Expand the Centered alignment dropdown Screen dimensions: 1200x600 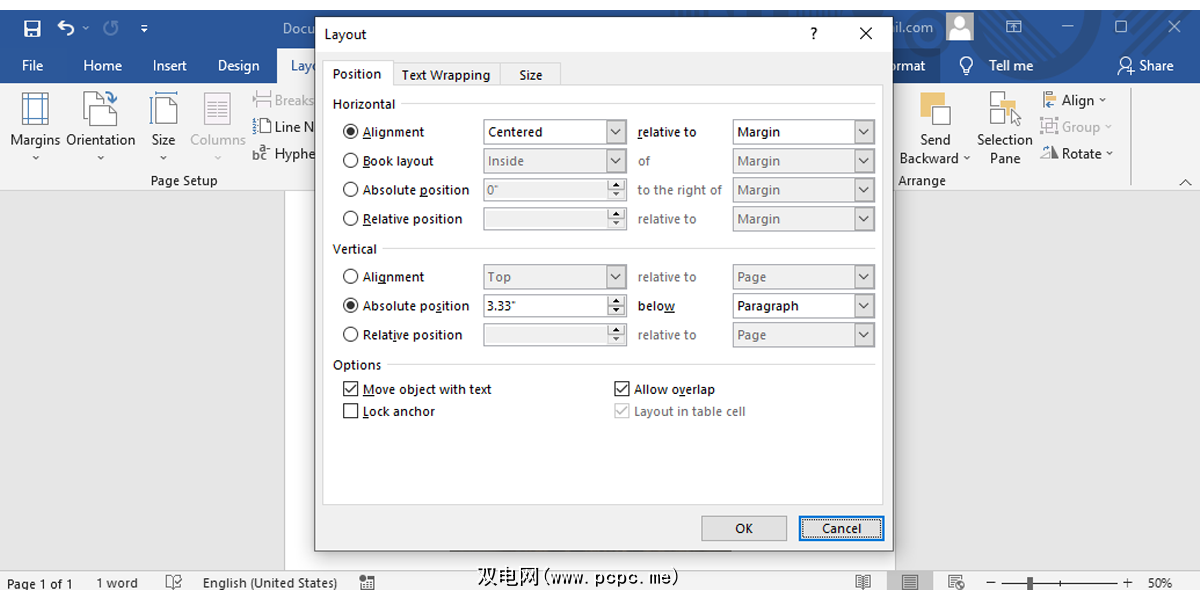616,132
